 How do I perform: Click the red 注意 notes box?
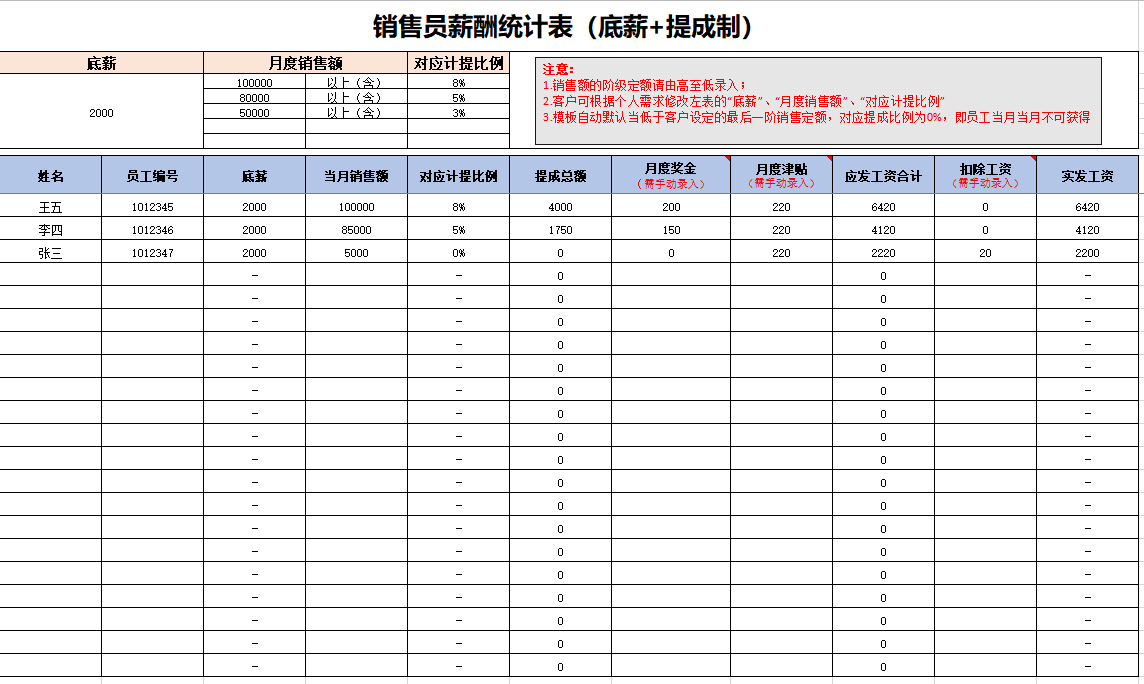818,100
